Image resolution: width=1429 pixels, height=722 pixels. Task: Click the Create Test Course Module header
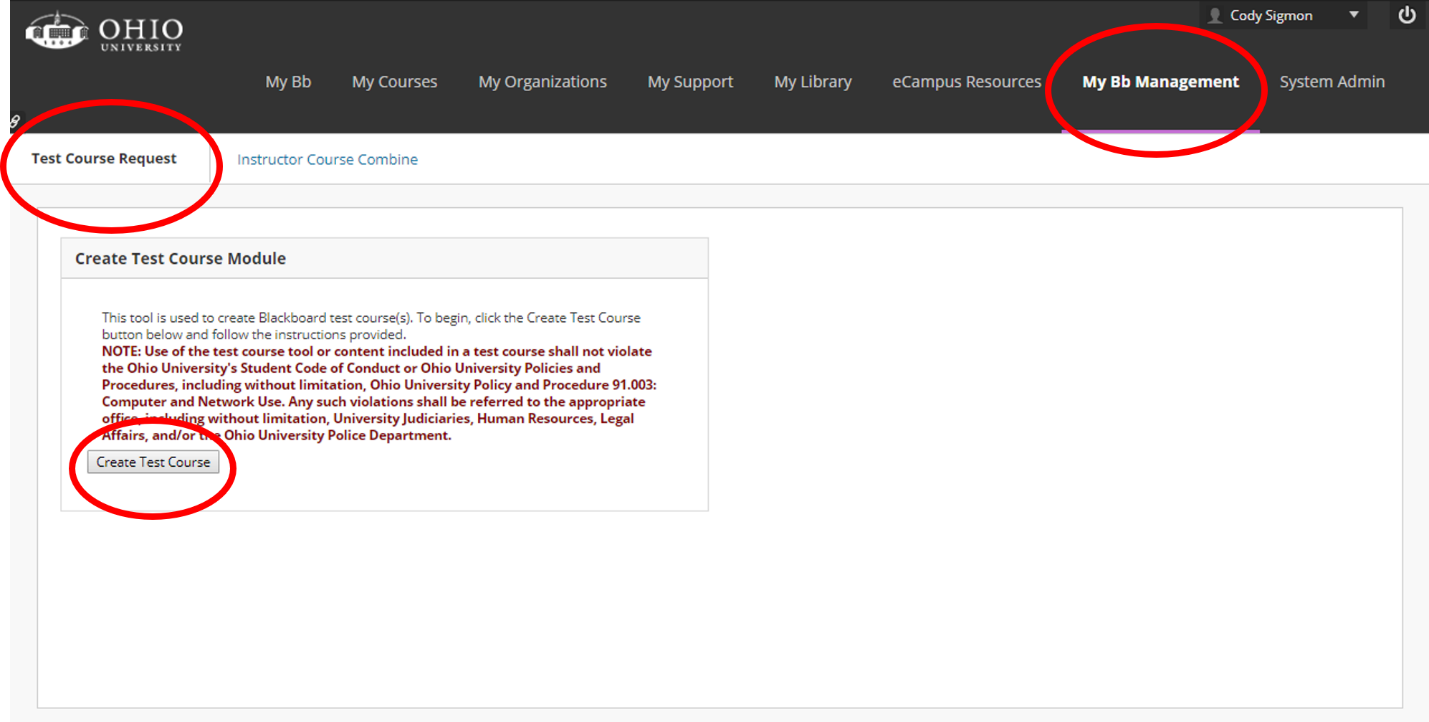(384, 258)
